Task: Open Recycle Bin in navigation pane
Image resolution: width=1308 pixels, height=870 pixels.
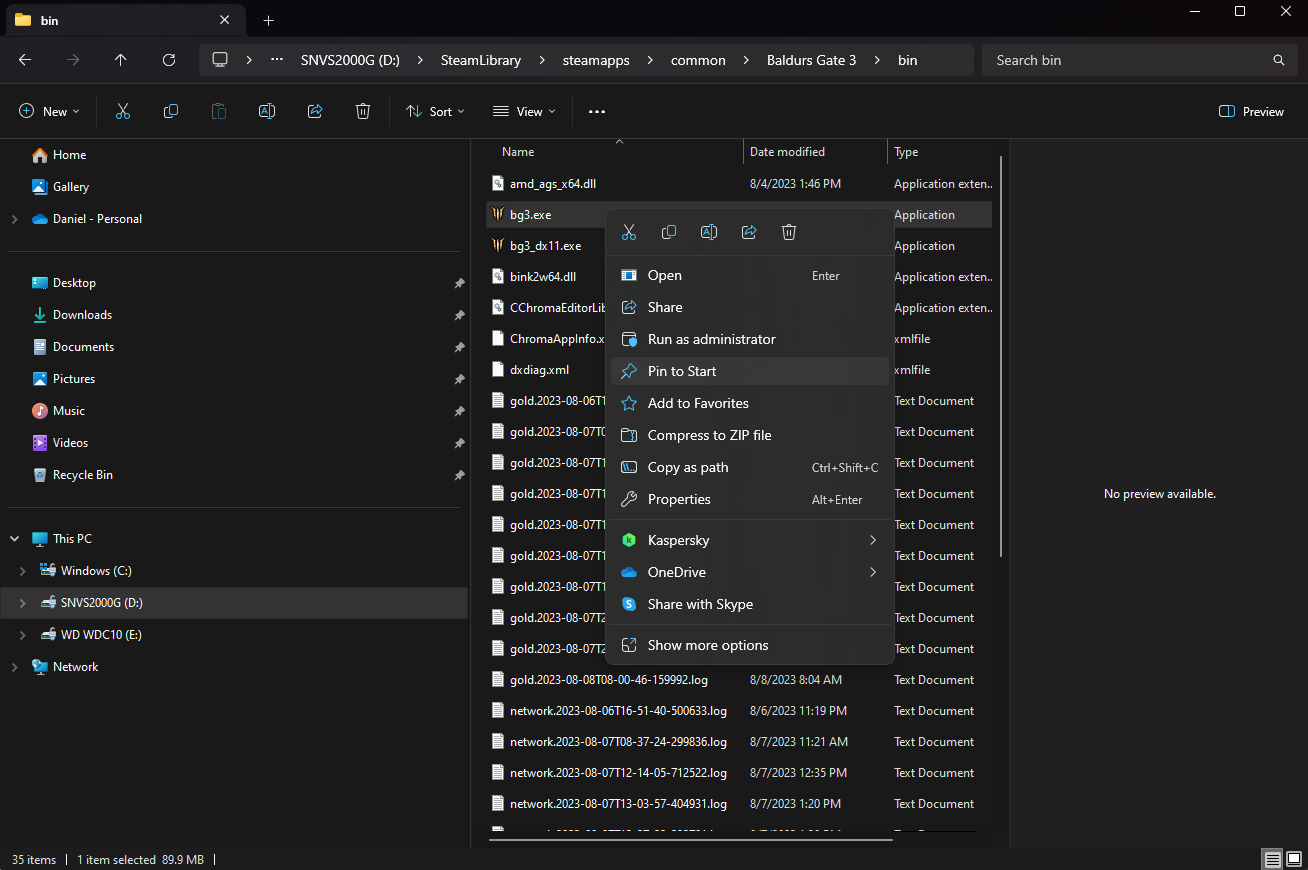Action: (82, 475)
